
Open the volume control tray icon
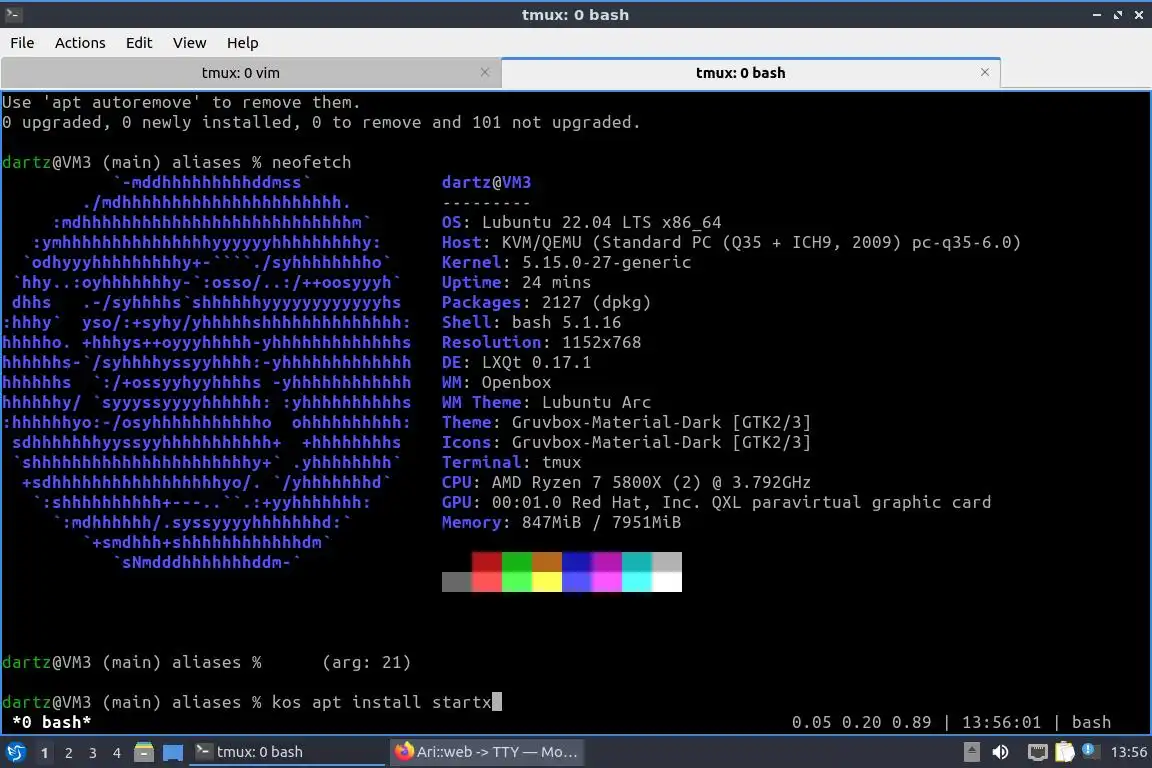click(x=1000, y=752)
